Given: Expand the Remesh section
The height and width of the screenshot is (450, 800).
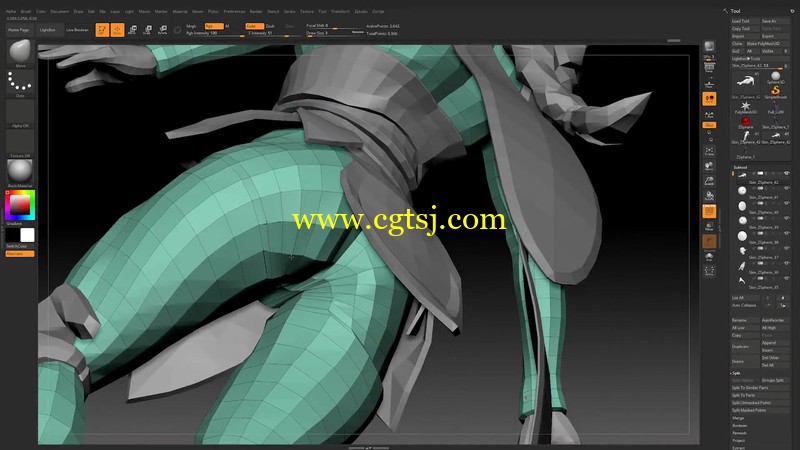Looking at the screenshot, I should pos(739,433).
